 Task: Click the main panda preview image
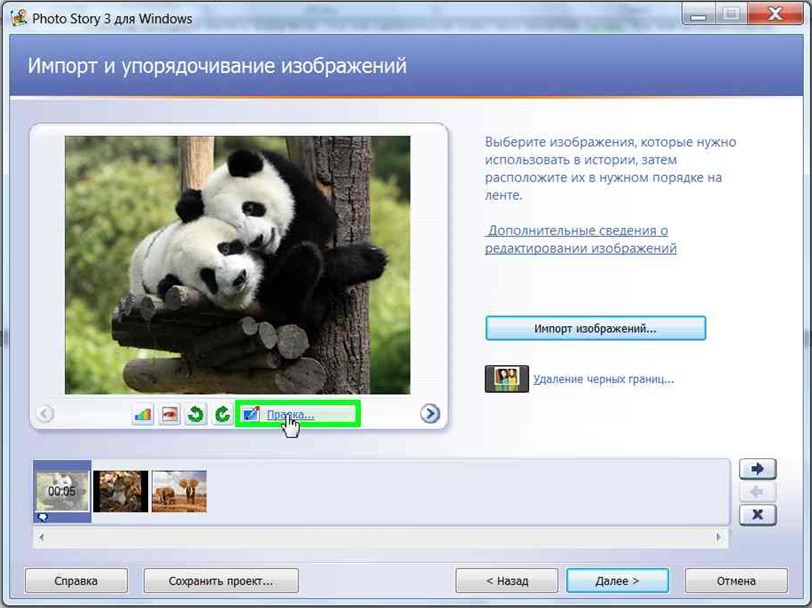[x=238, y=265]
